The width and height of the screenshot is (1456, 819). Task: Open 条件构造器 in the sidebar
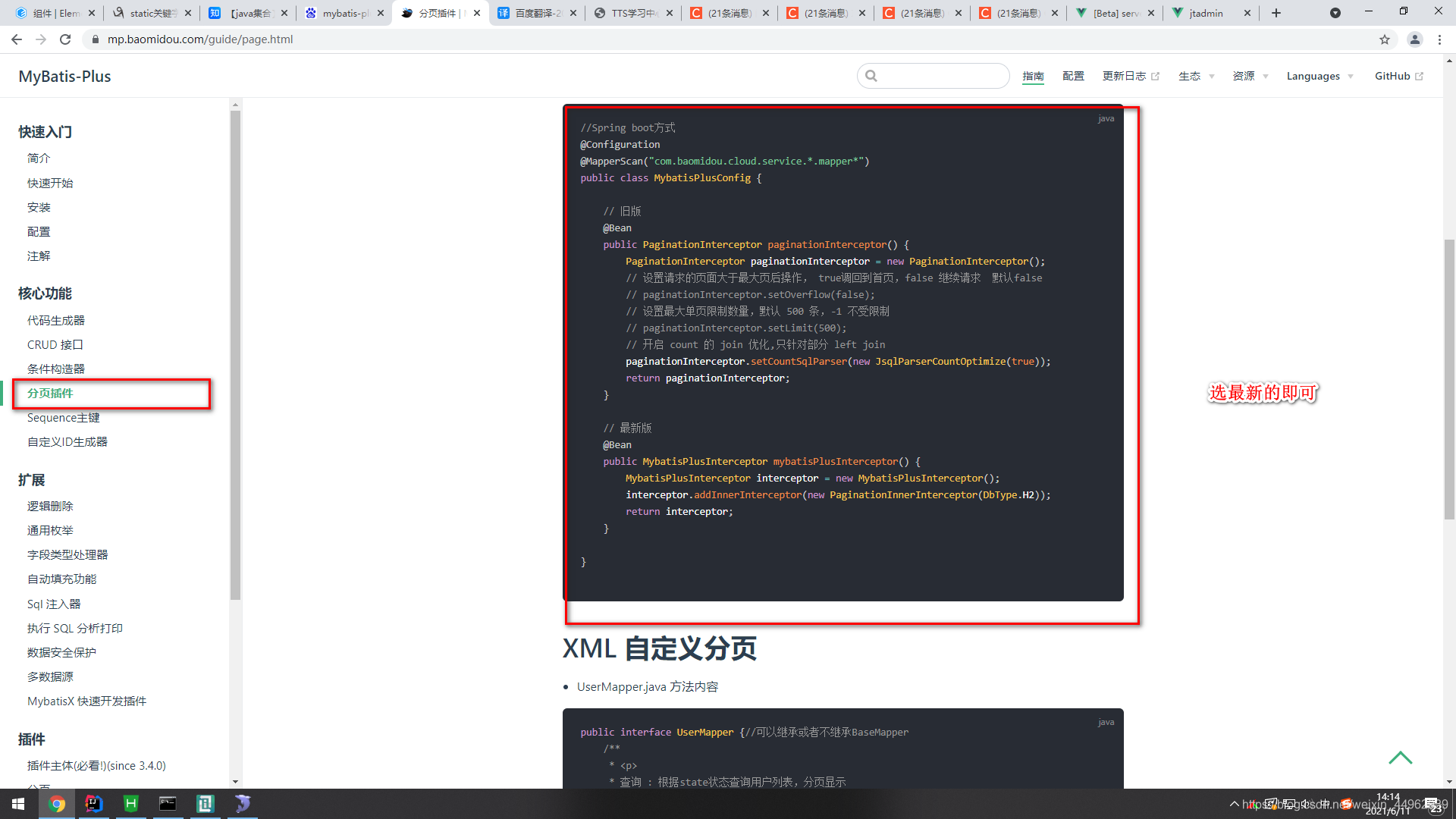click(56, 369)
